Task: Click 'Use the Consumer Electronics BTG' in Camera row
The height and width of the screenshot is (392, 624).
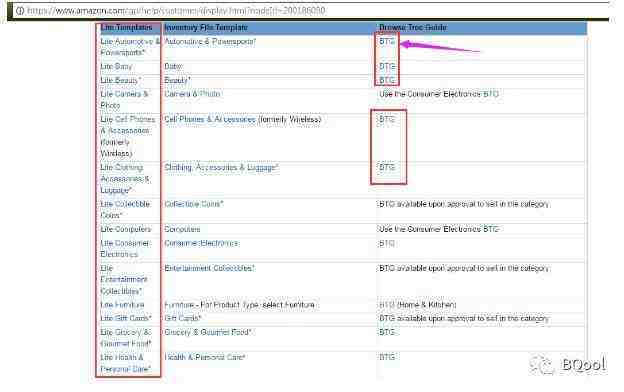Action: coord(439,94)
